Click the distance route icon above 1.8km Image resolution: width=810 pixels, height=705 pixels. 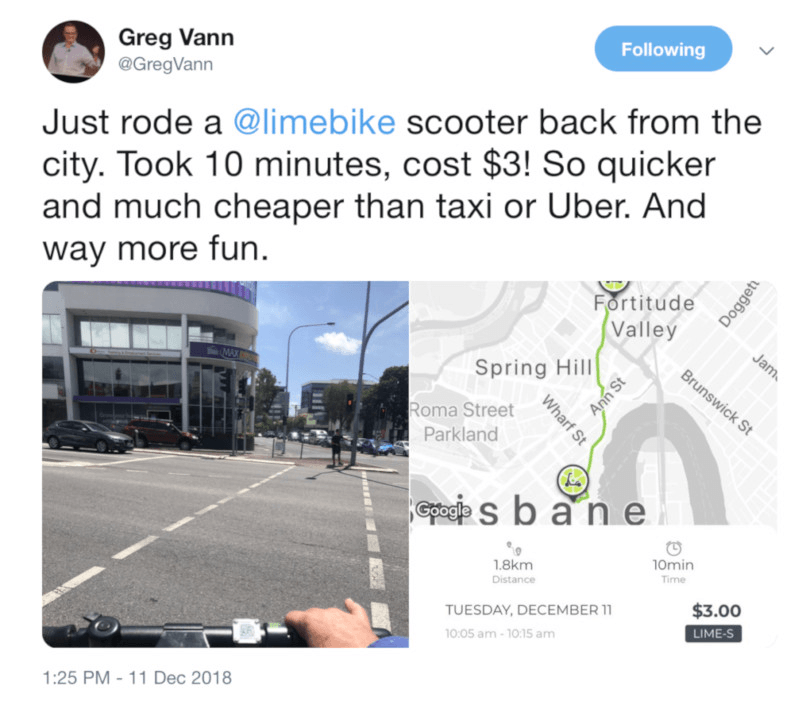tap(514, 547)
